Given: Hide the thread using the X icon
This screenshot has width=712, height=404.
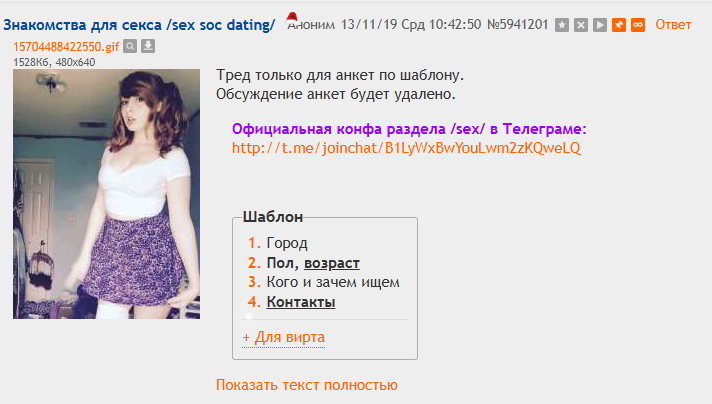Looking at the screenshot, I should (581, 25).
